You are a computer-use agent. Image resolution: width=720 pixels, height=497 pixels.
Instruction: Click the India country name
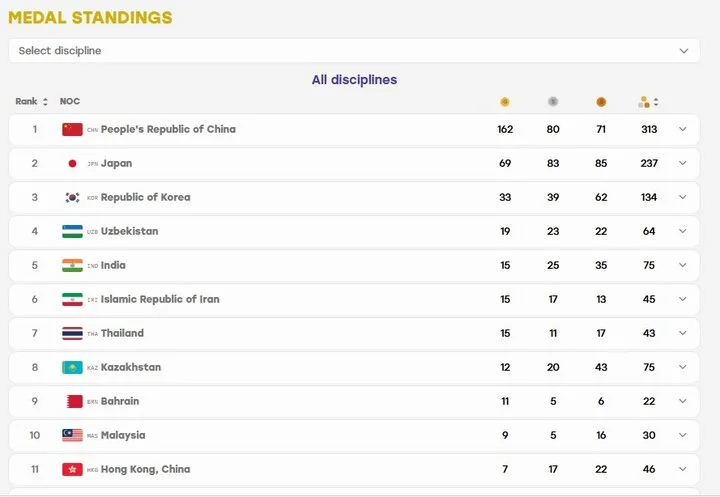tap(113, 265)
